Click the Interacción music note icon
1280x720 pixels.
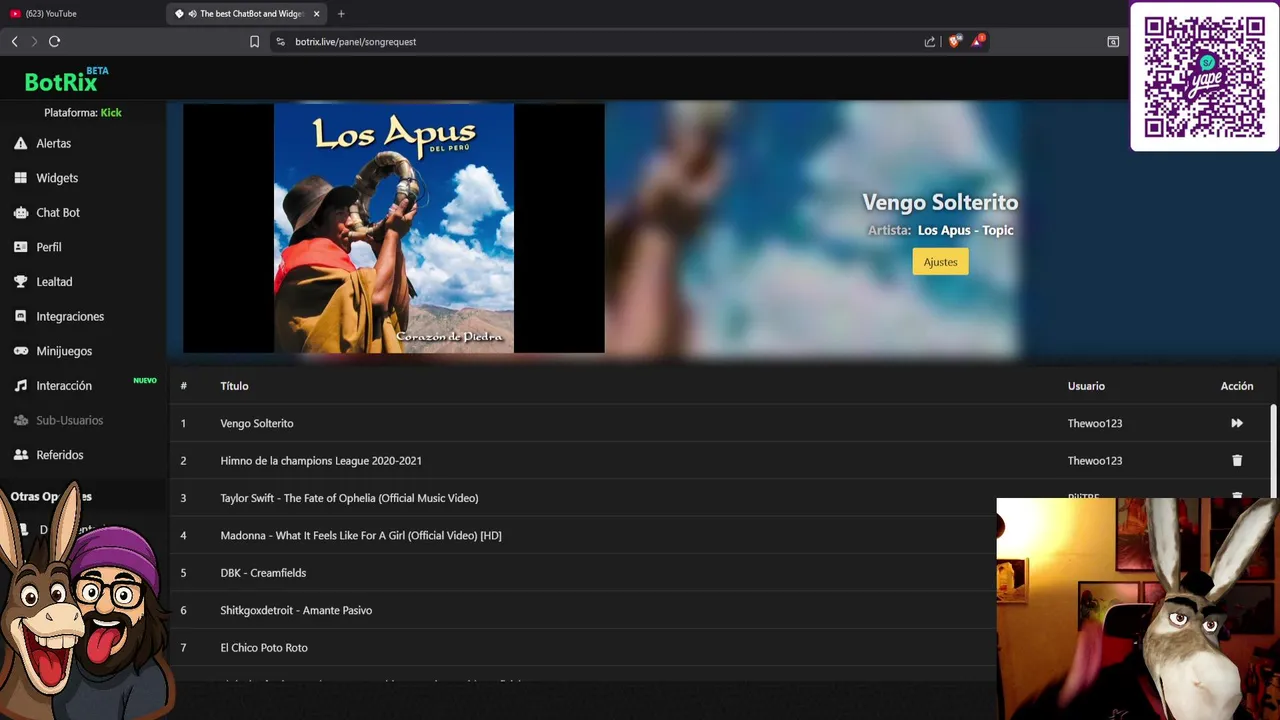click(20, 386)
